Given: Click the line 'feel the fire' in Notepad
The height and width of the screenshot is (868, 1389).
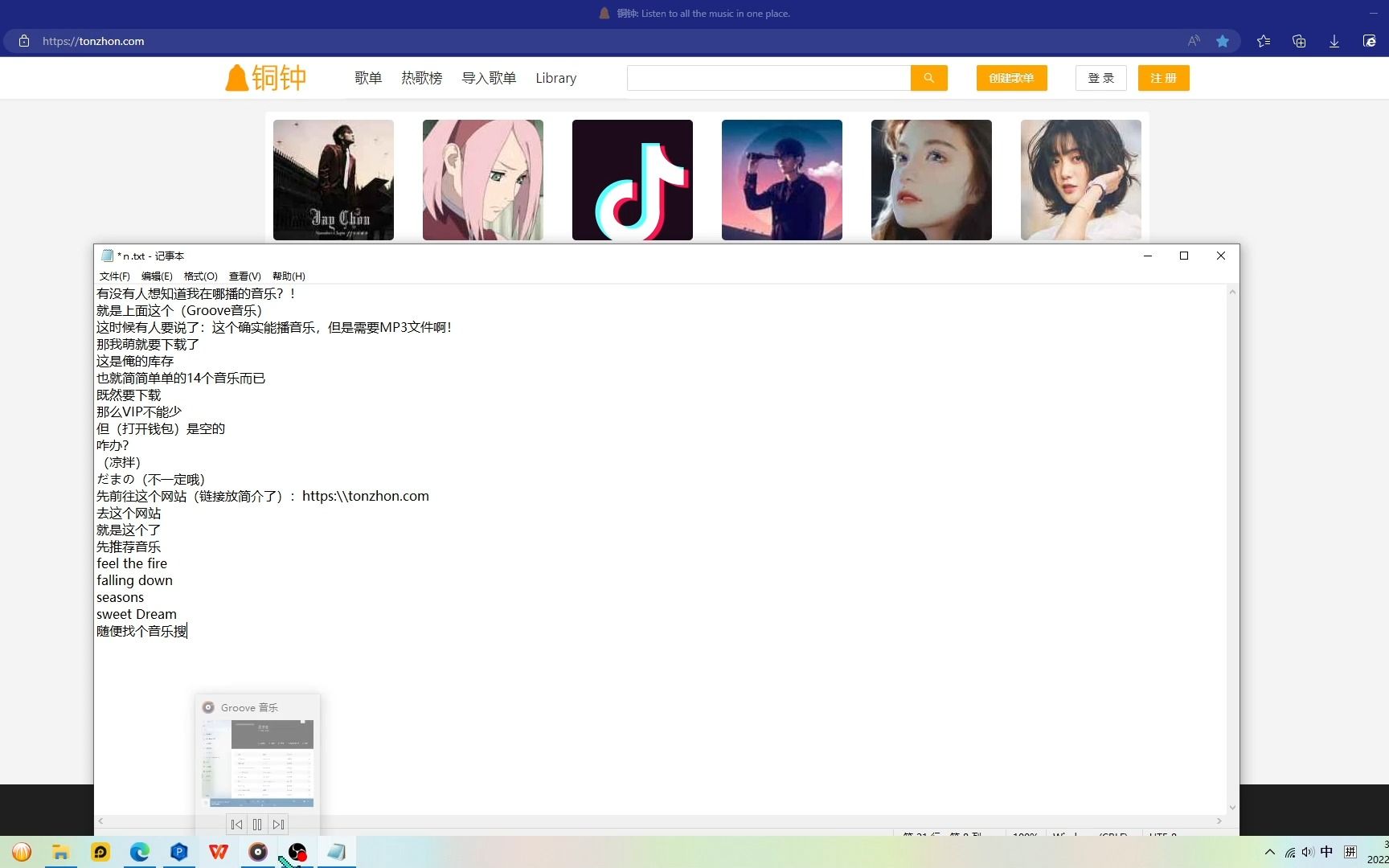Looking at the screenshot, I should tap(132, 563).
